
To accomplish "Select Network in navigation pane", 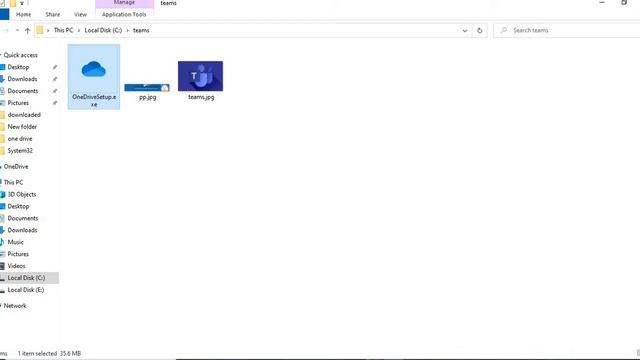I will point(15,306).
